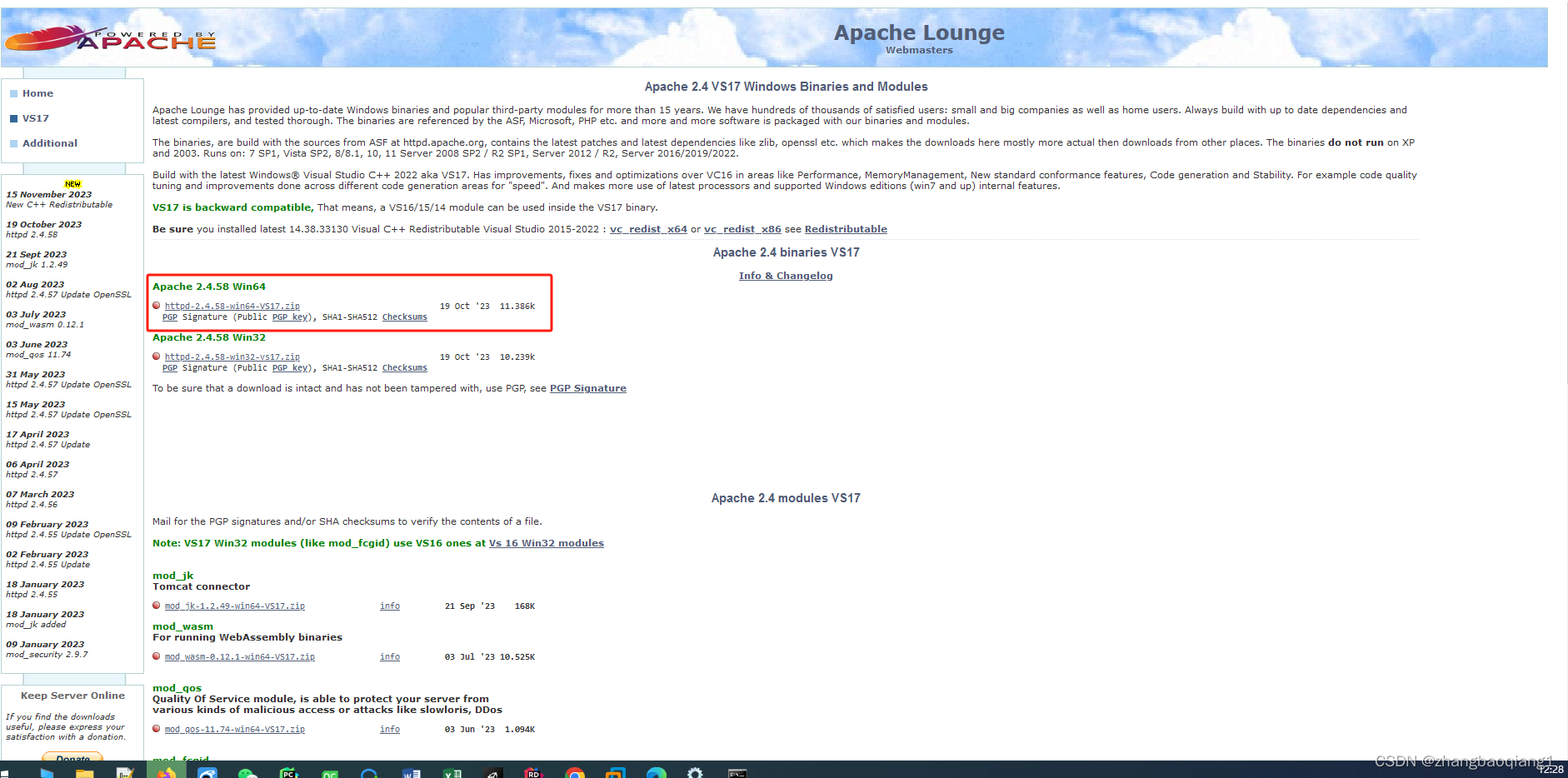
Task: Open Microsoft Excel from the taskbar
Action: point(452,772)
